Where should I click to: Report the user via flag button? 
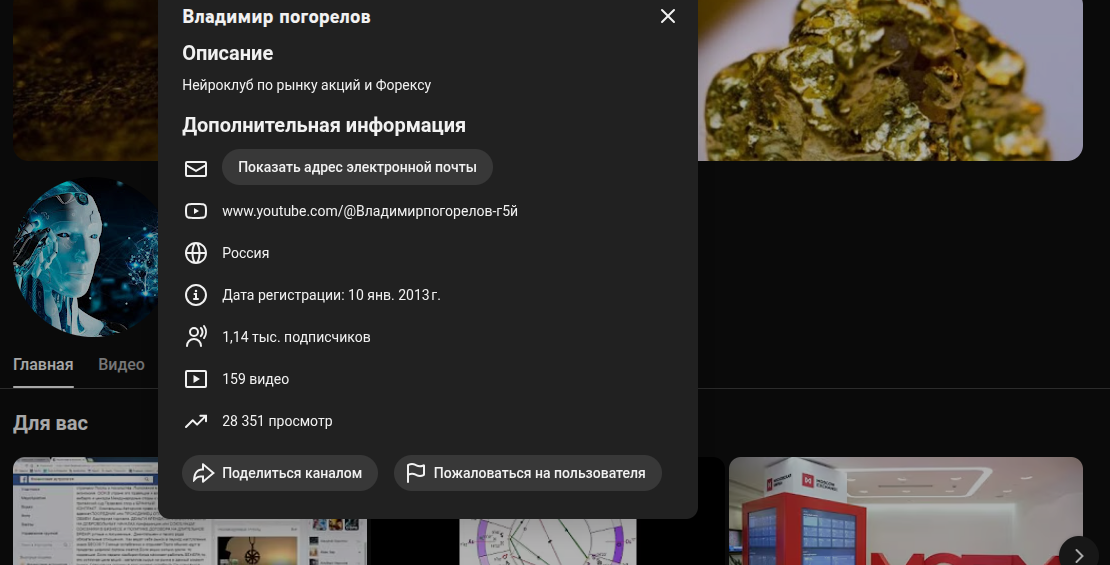coord(527,473)
